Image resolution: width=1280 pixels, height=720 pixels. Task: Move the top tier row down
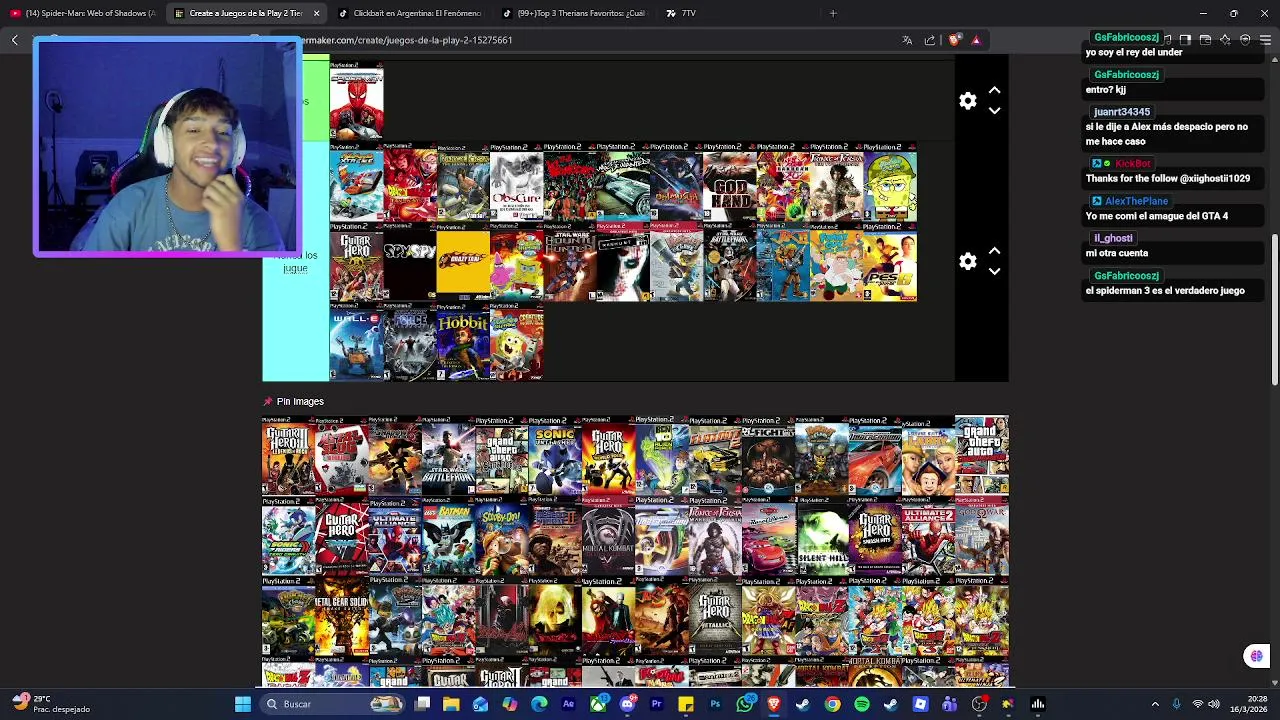994,111
